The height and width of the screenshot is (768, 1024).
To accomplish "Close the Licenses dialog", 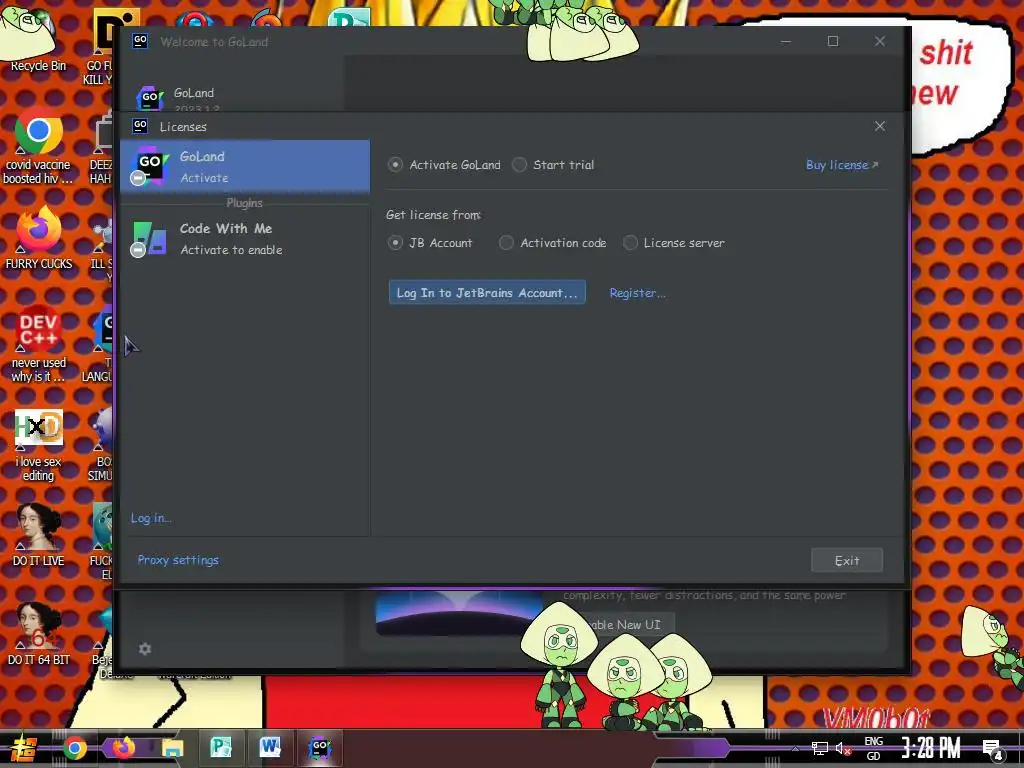I will (880, 126).
